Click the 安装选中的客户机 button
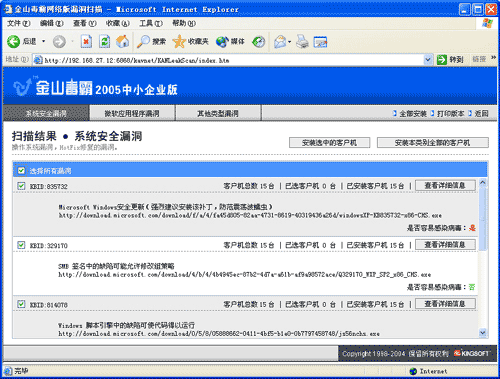Screen dimensions: 500x379 click(329, 143)
